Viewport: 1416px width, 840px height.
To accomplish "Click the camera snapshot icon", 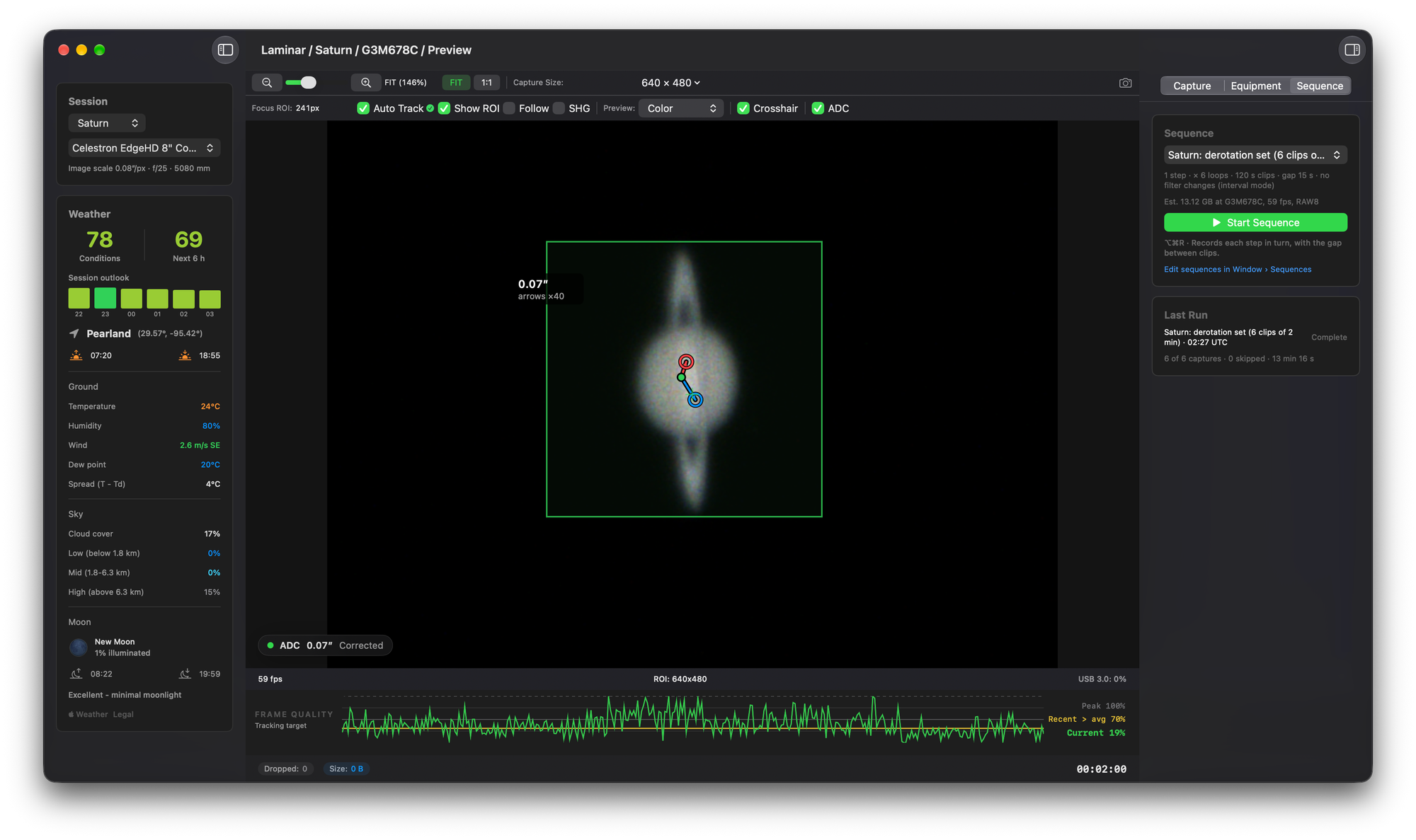I will point(1125,83).
